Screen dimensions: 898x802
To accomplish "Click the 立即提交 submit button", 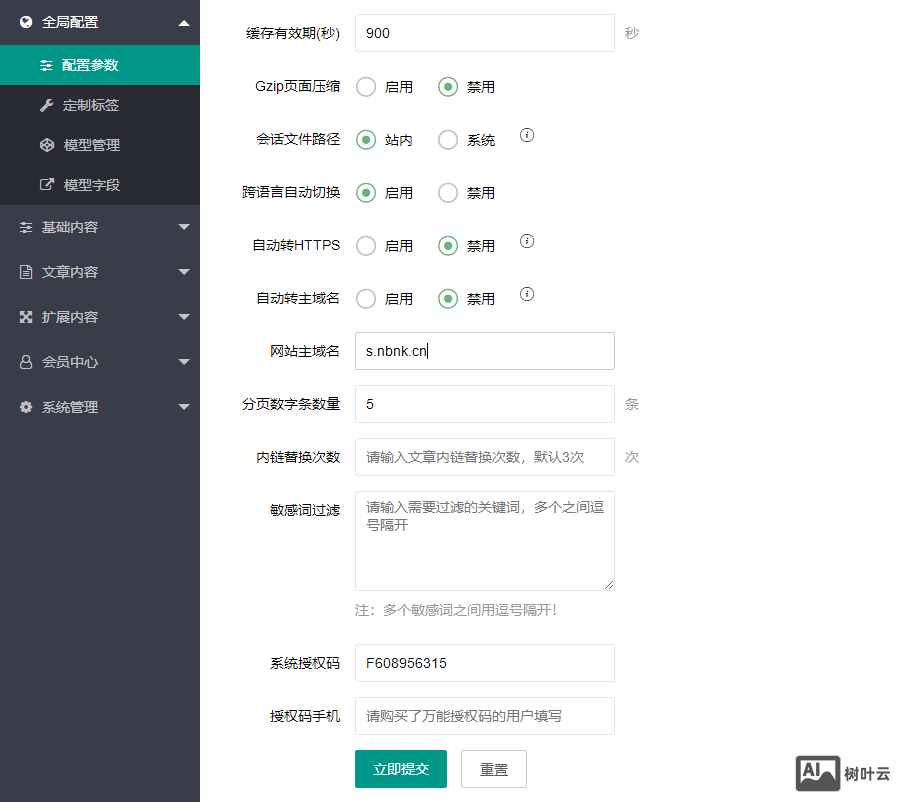I will tap(401, 769).
